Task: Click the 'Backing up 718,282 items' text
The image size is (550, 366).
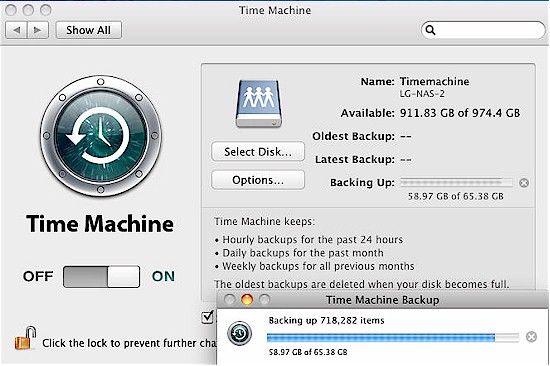Action: (326, 320)
